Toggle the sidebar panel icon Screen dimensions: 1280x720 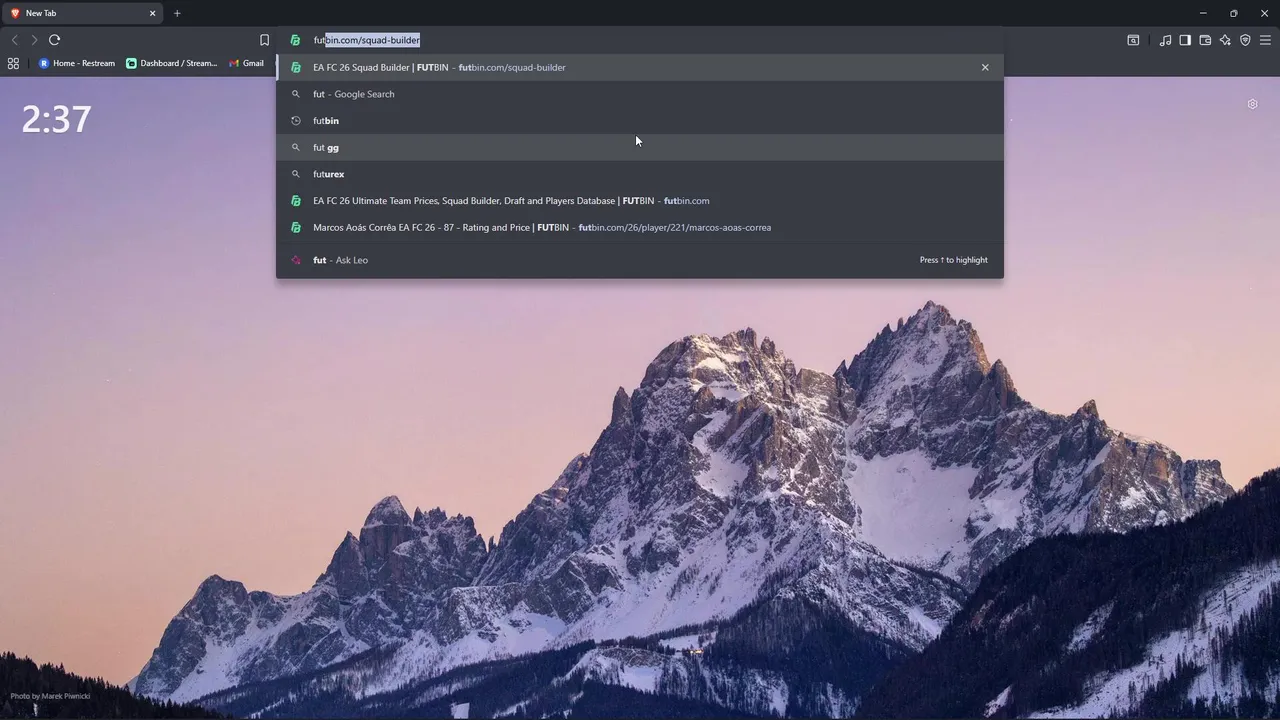(1185, 40)
